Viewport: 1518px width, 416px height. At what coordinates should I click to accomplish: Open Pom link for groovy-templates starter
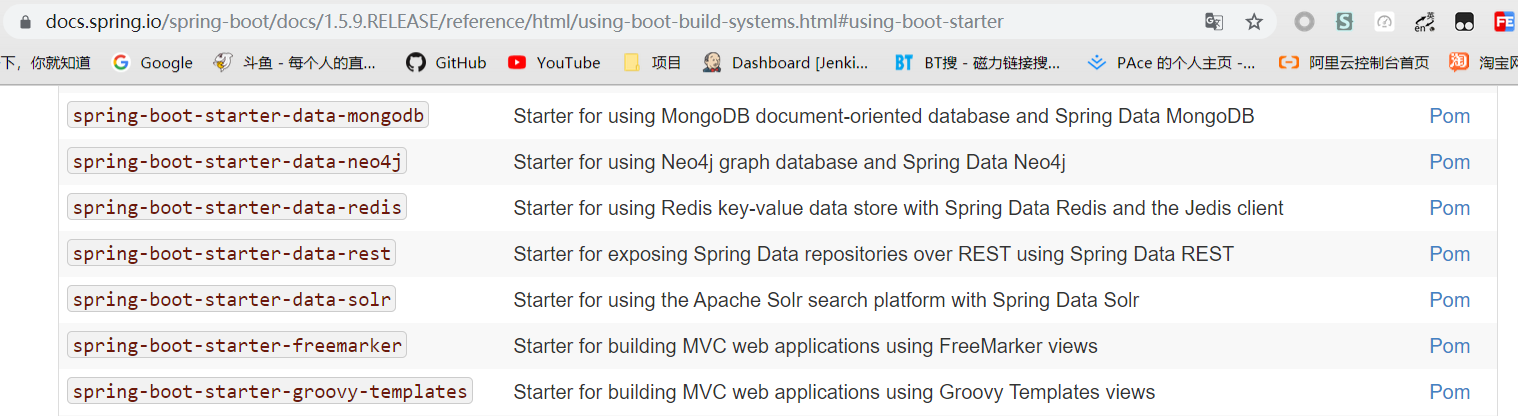(x=1449, y=392)
